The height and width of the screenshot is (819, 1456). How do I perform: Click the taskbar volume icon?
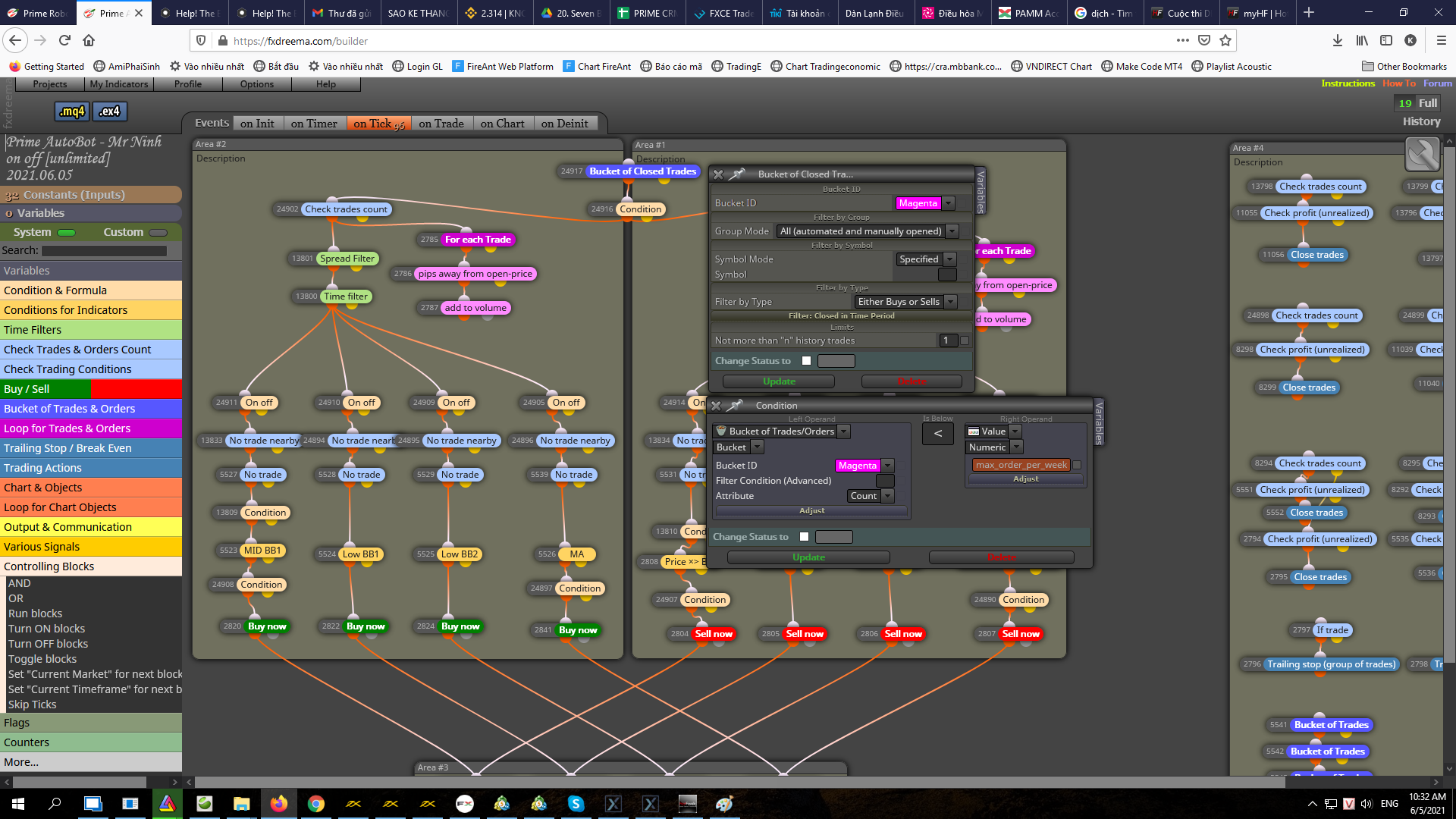pos(1367,804)
